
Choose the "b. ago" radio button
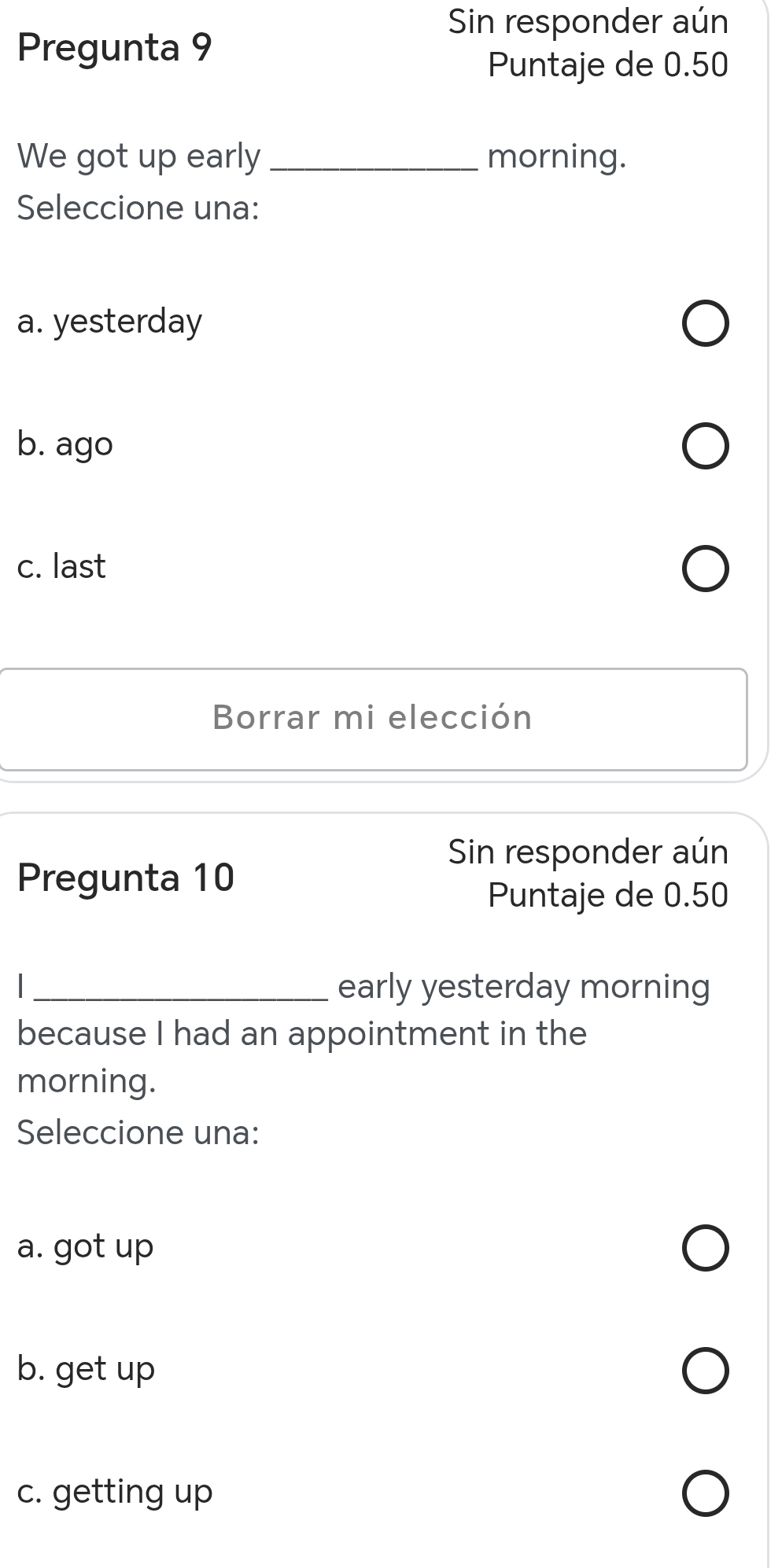(705, 446)
